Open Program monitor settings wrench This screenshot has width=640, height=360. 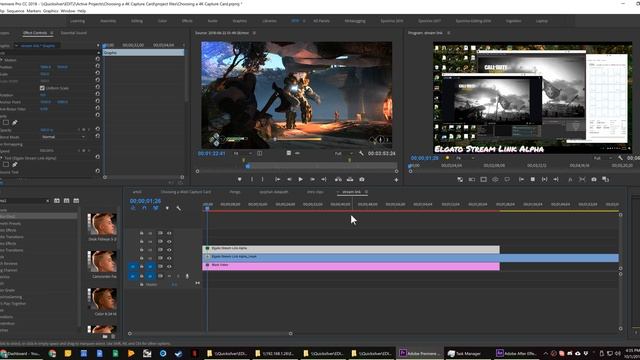(620, 158)
